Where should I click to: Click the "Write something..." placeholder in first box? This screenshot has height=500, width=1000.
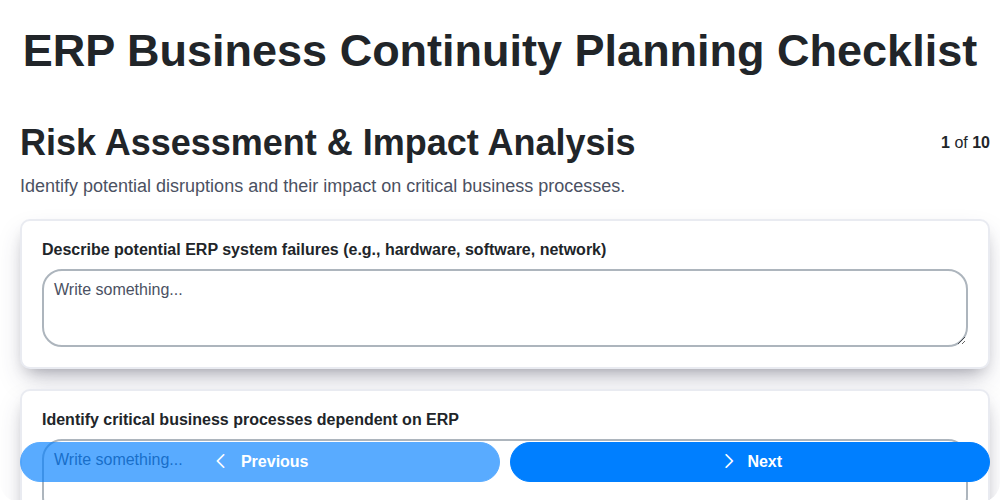click(x=118, y=290)
